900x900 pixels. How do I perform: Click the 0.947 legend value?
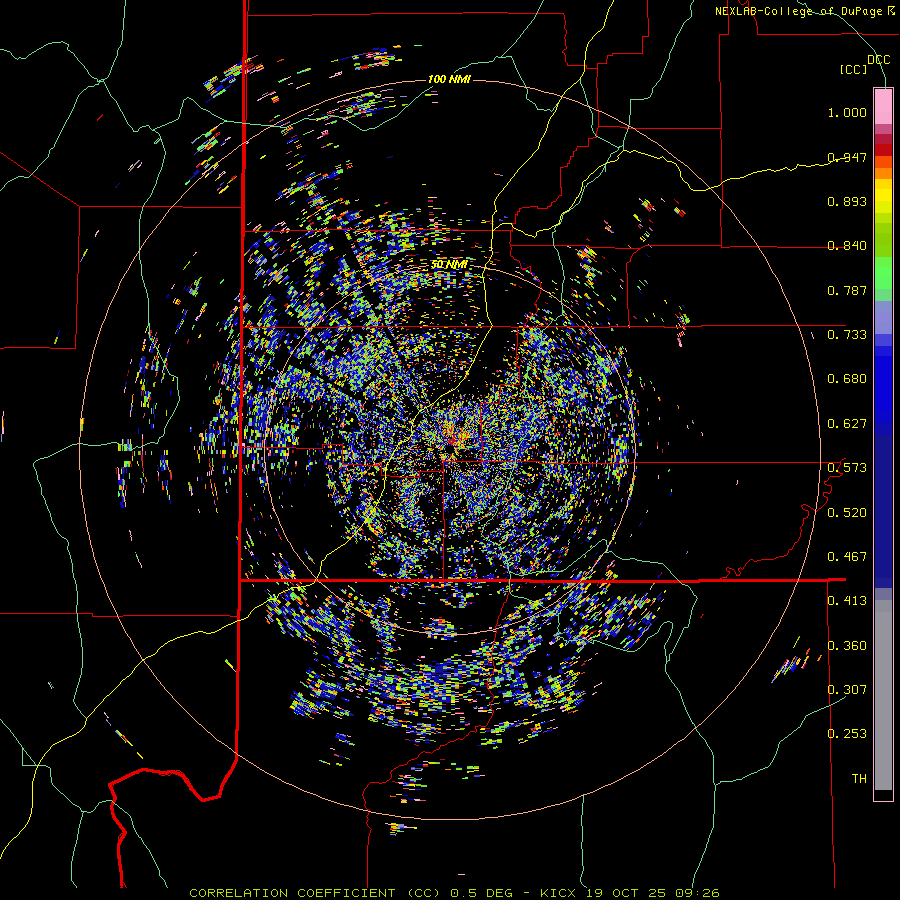click(847, 157)
